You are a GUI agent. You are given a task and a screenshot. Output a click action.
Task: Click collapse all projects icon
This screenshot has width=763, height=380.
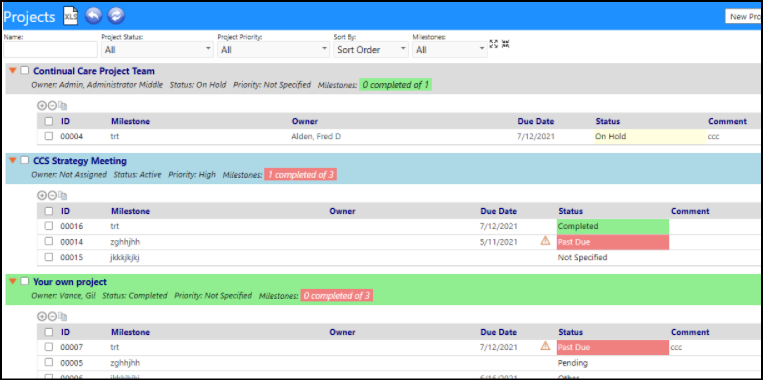pos(506,44)
